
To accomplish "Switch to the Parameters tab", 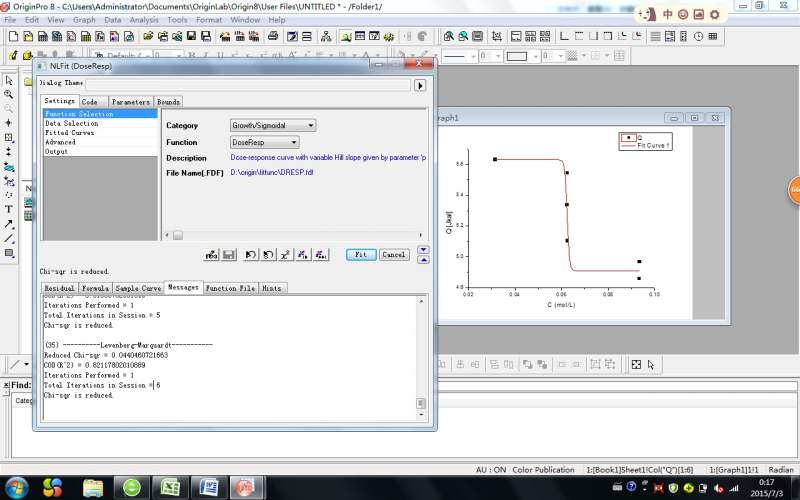I will point(131,102).
